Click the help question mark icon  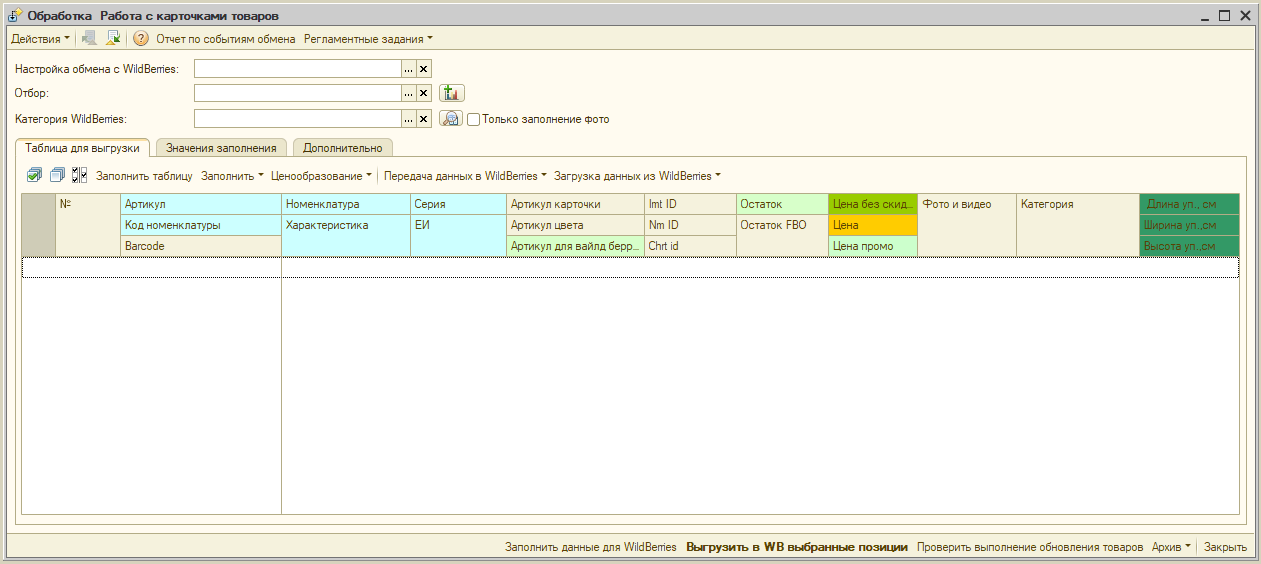tap(141, 39)
